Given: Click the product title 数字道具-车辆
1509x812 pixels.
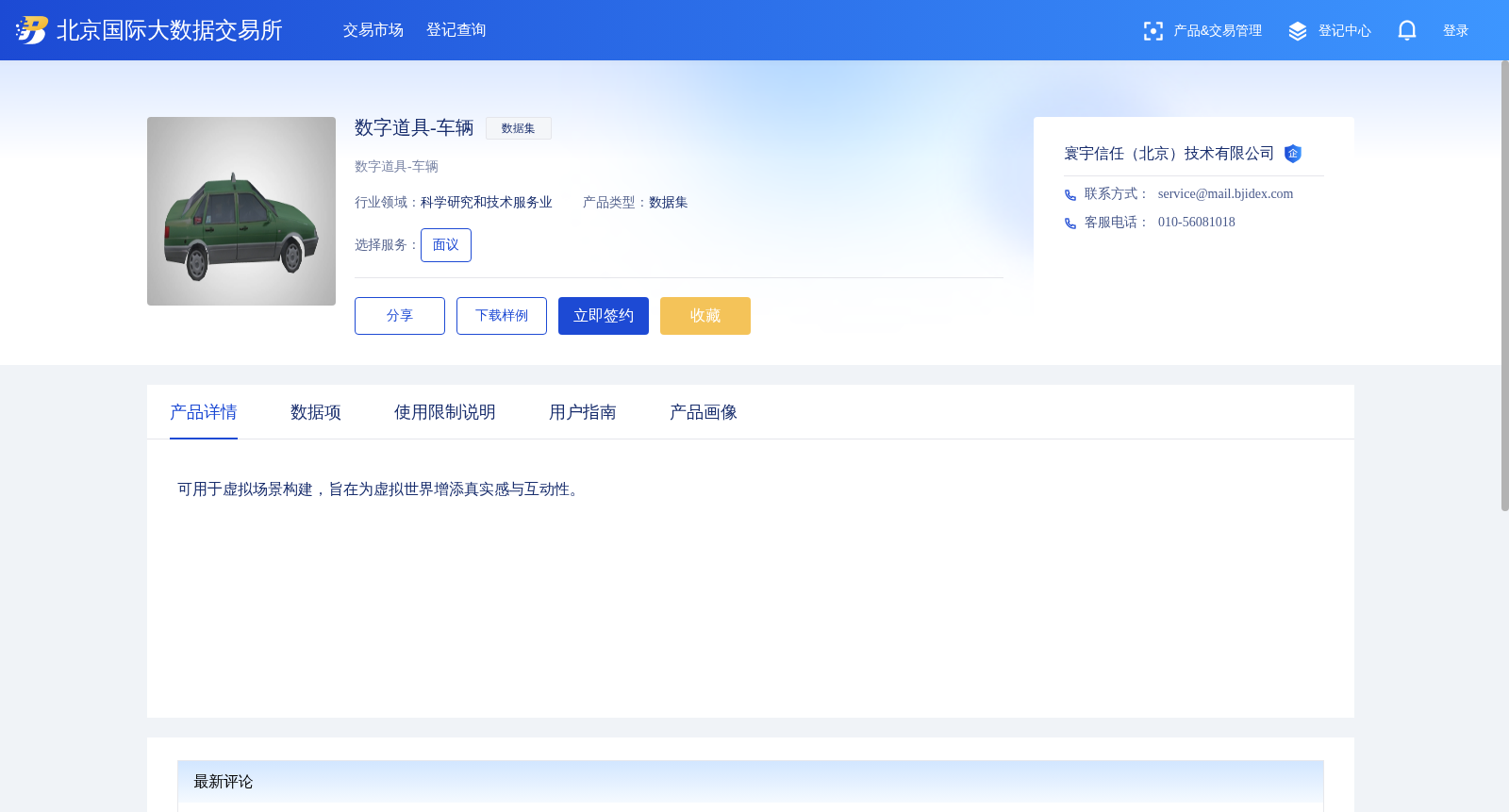Looking at the screenshot, I should [x=414, y=127].
